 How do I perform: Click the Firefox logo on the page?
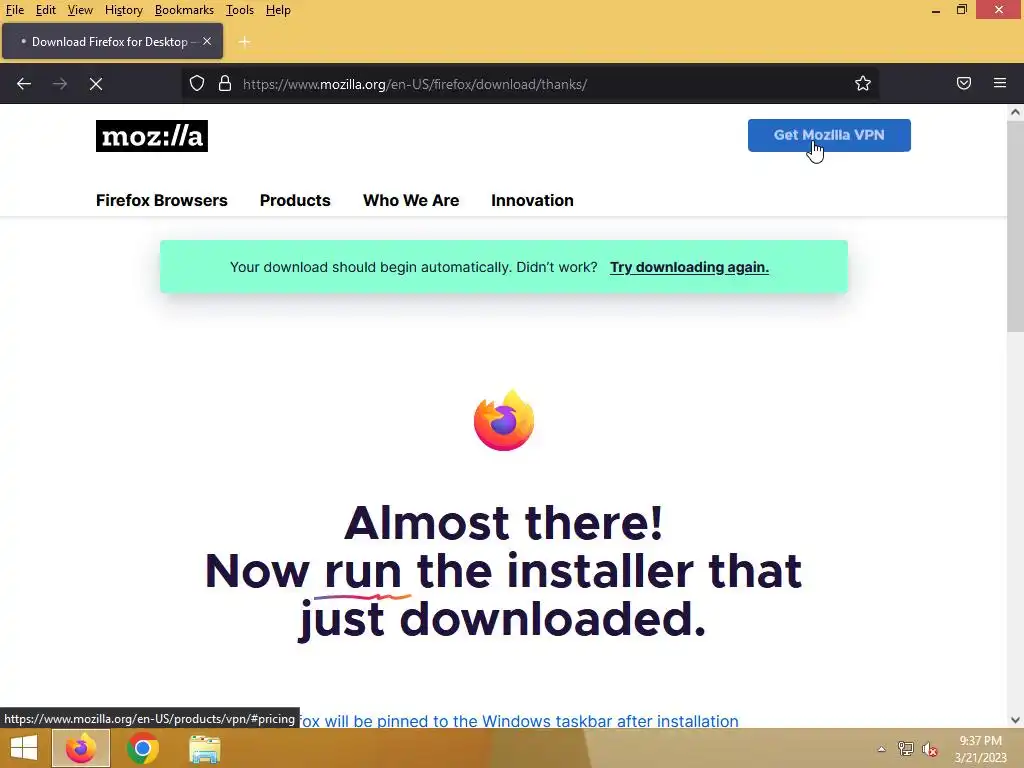[x=504, y=420]
